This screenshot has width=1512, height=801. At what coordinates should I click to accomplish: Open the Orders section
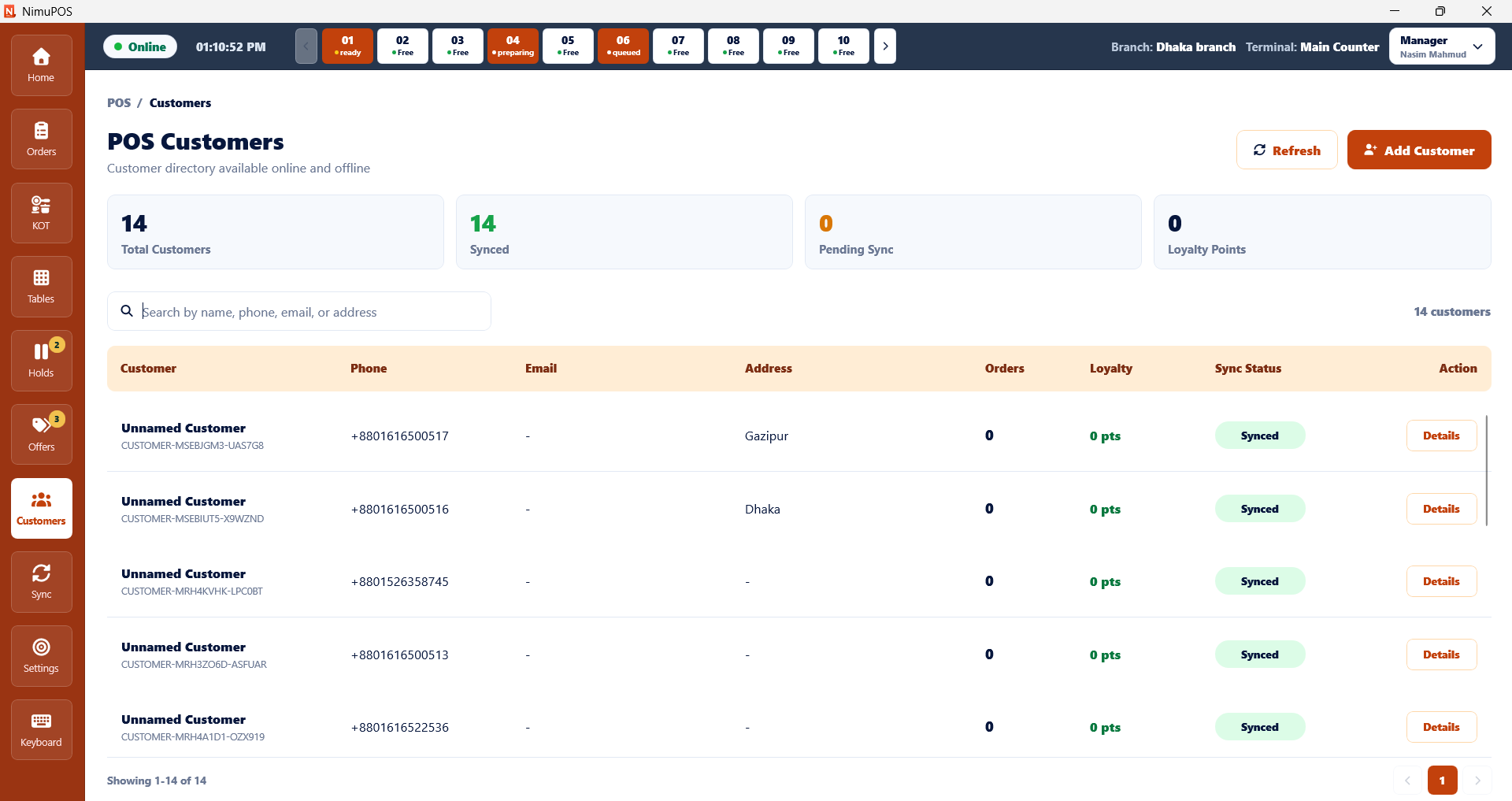41,139
